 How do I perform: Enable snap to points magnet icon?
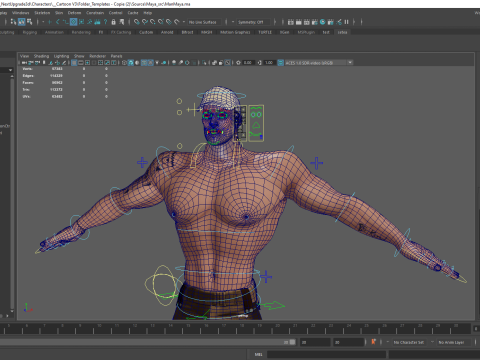coord(152,22)
